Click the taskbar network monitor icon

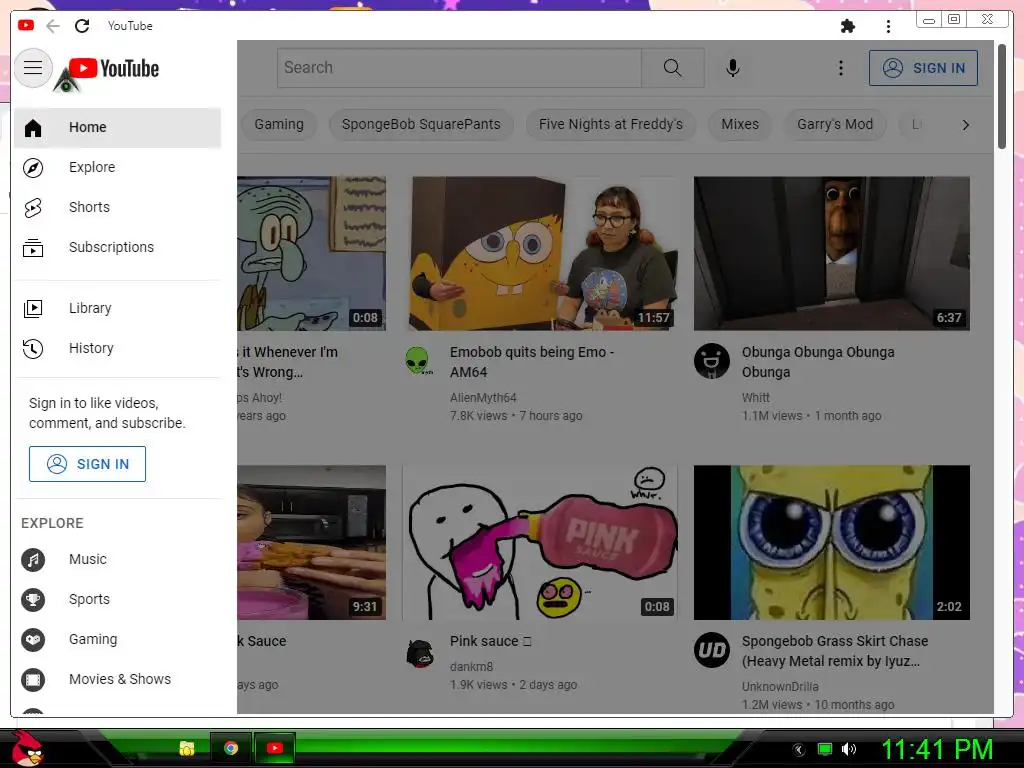[825, 749]
